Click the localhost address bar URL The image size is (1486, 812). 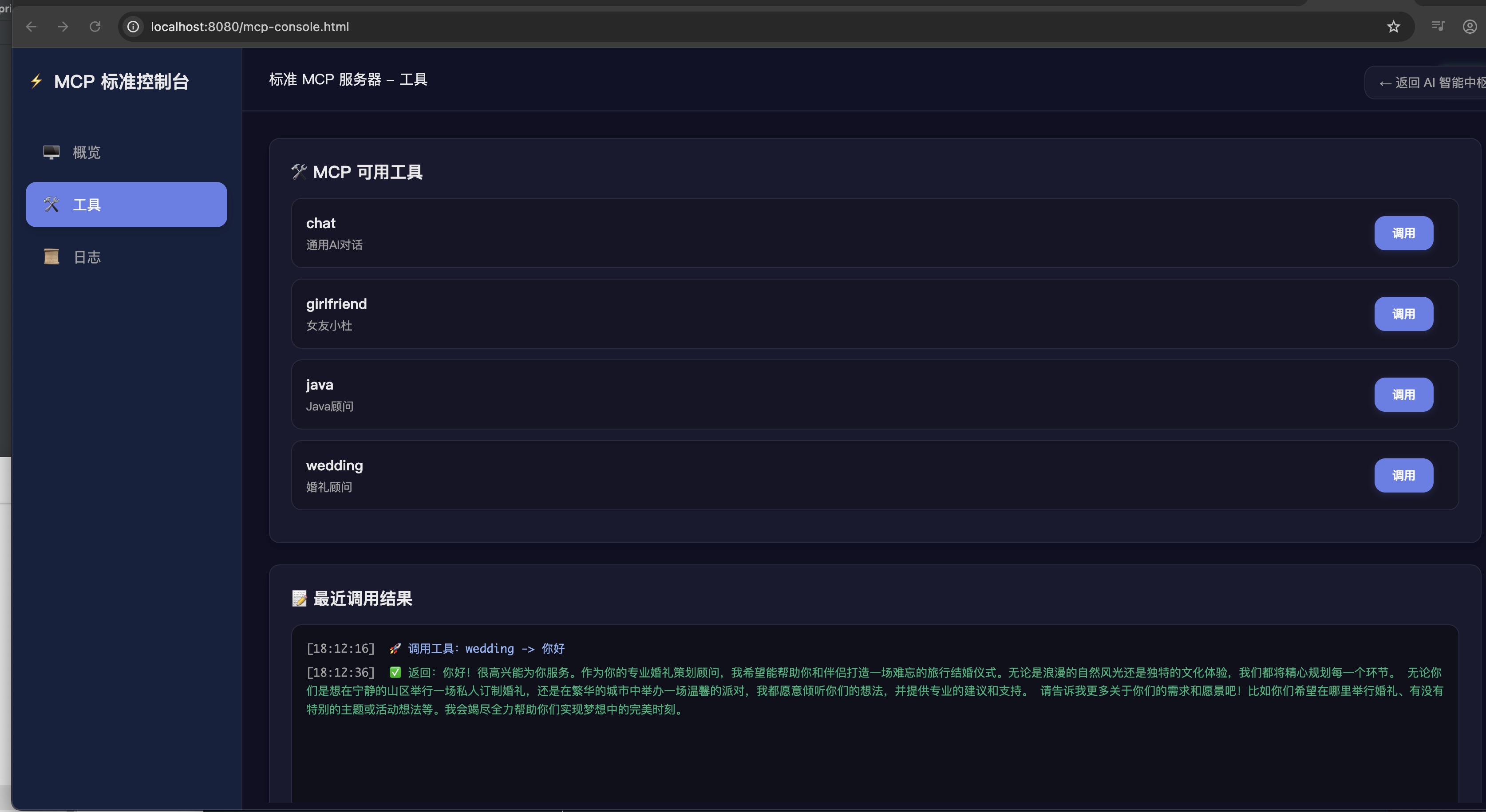coord(250,27)
